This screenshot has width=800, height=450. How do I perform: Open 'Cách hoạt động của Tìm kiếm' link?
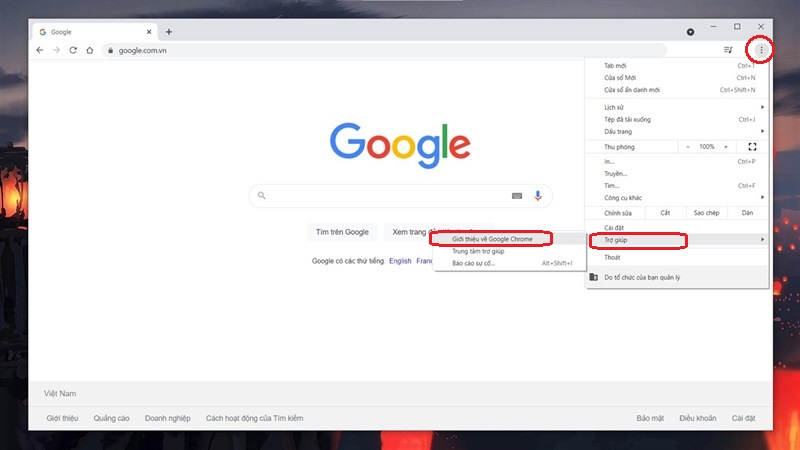[254, 418]
